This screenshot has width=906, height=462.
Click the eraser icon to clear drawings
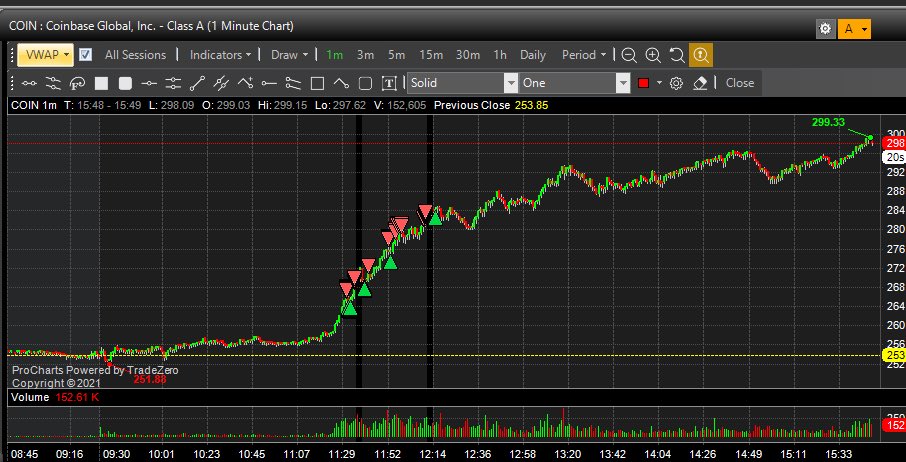click(x=700, y=83)
